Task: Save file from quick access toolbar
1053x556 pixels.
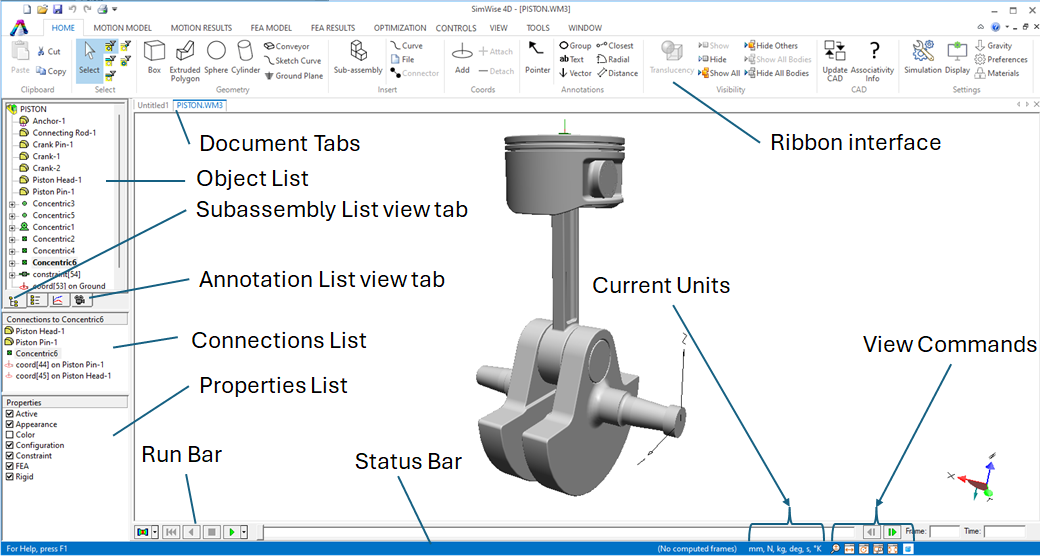Action: 56,9
